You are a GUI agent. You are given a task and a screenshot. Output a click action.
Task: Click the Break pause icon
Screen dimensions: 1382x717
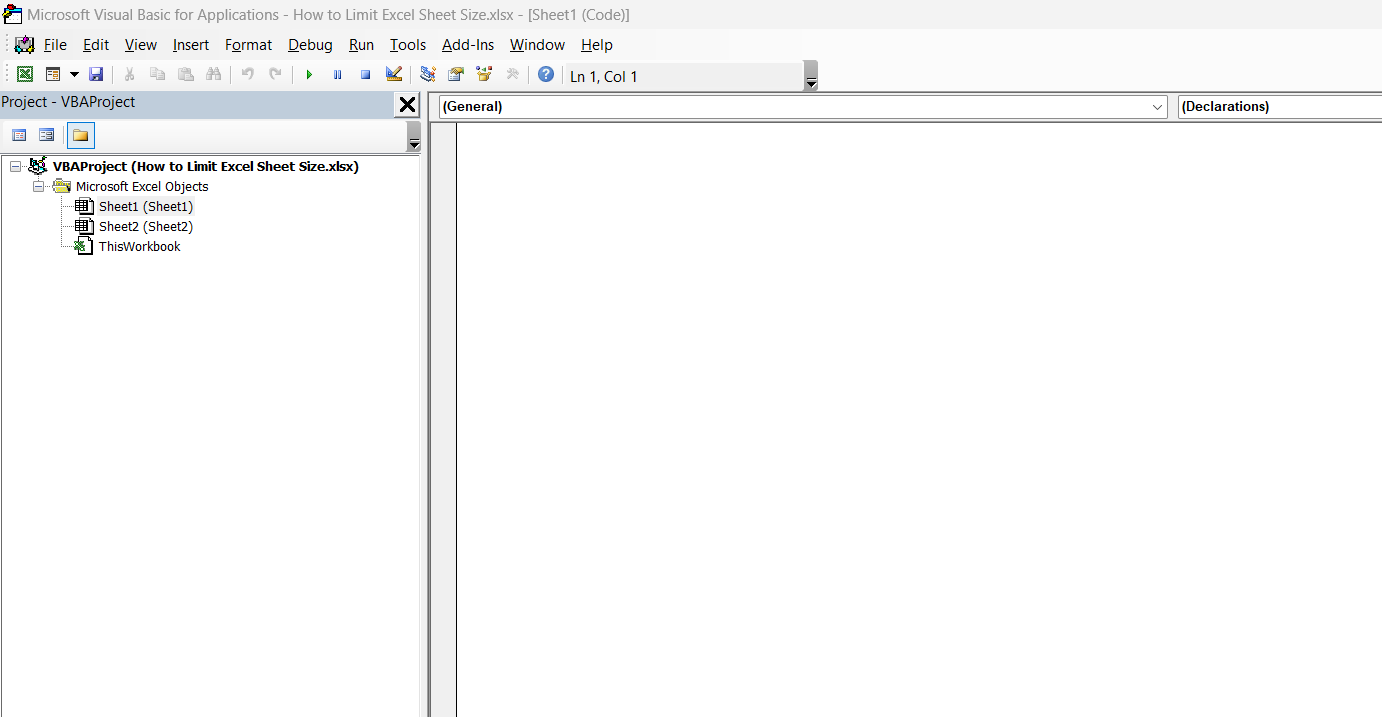click(337, 75)
